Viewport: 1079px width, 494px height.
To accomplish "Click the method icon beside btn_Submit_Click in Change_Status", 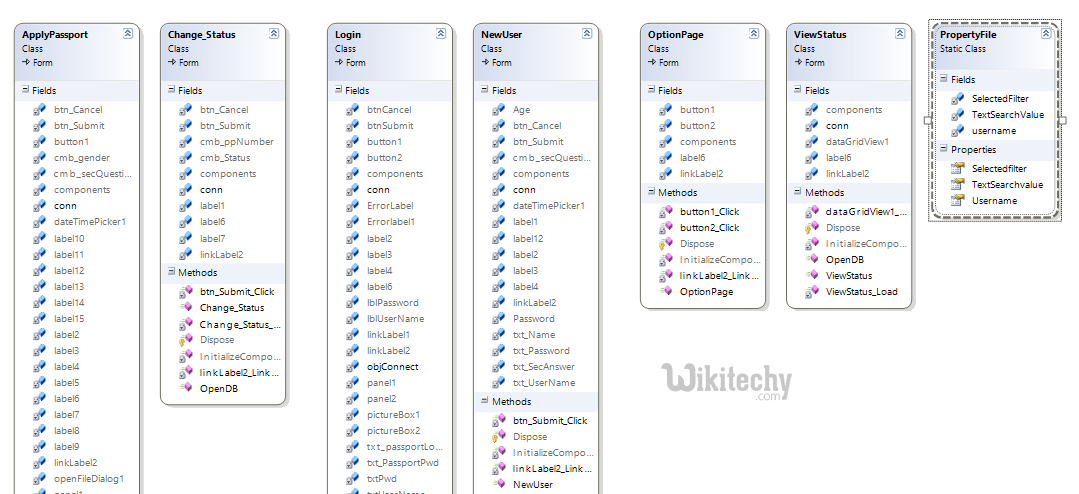I will click(185, 292).
